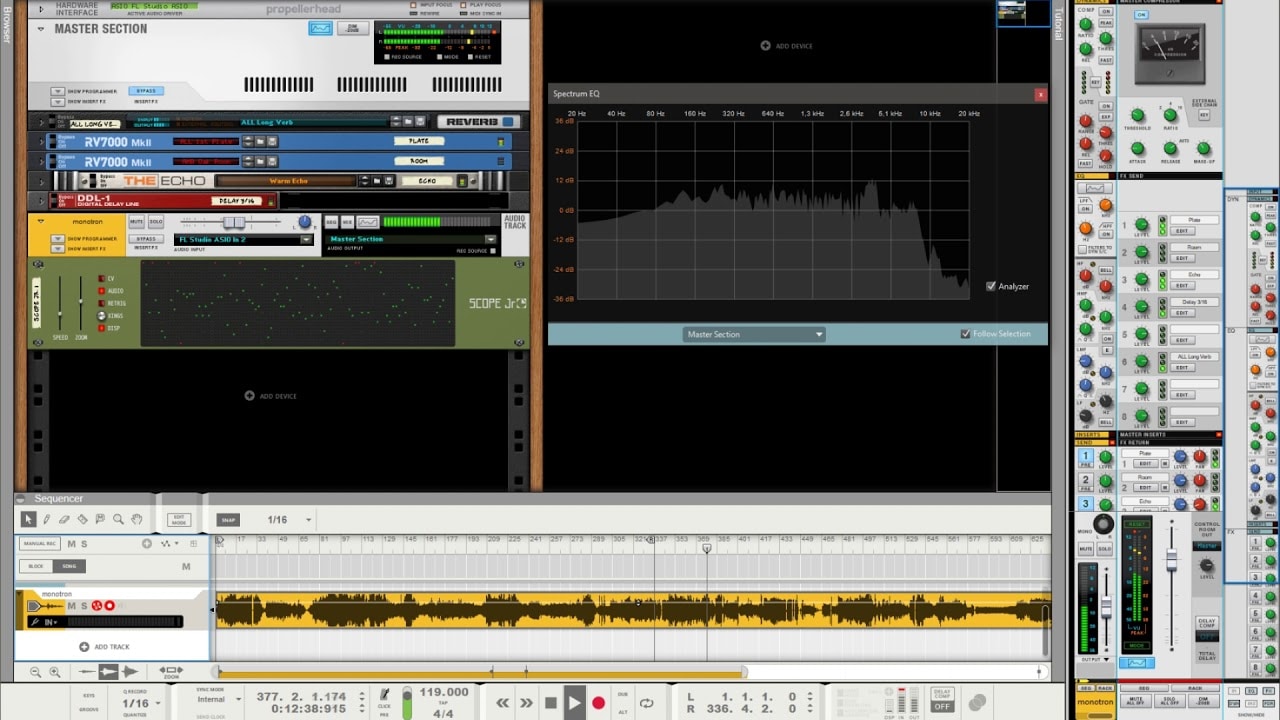1280x720 pixels.
Task: Close the Spectrum EQ window
Action: tap(1040, 94)
